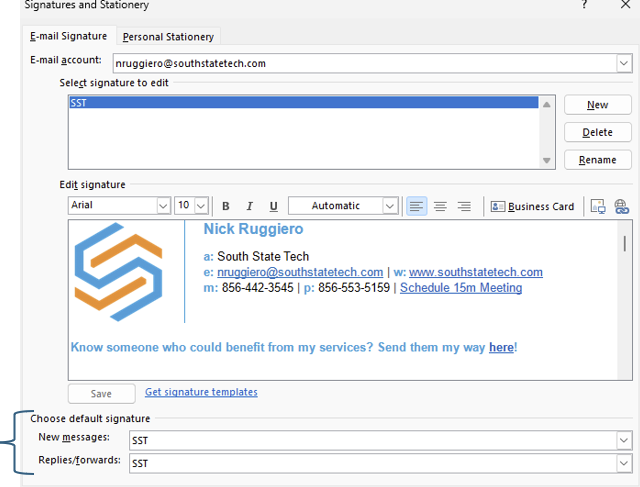Open the Get signature templates link
Image resolution: width=640 pixels, height=487 pixels.
point(201,392)
